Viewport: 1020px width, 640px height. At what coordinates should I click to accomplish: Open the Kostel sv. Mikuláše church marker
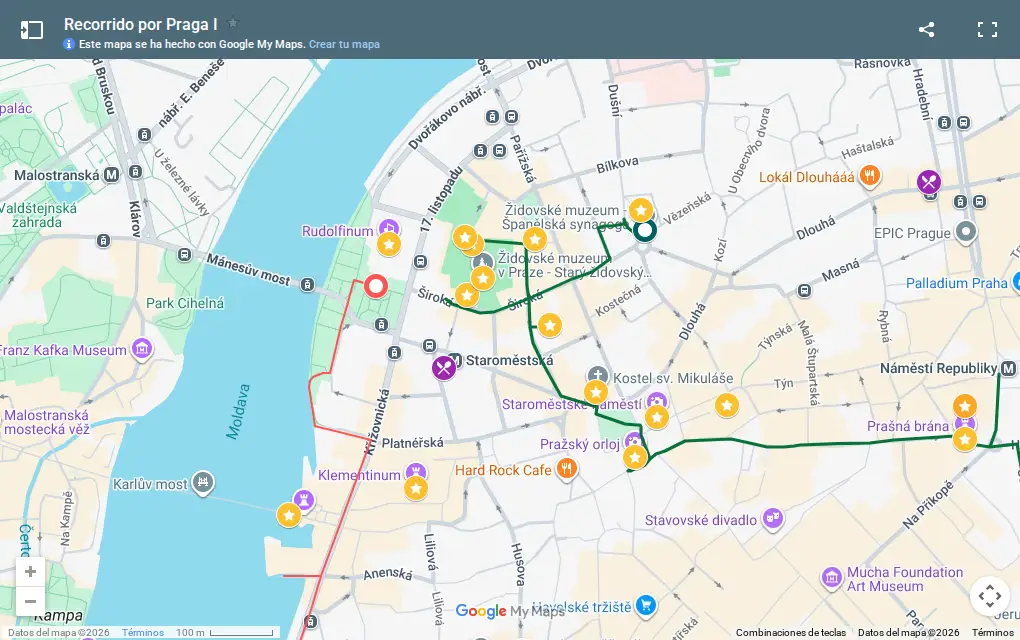[x=597, y=375]
